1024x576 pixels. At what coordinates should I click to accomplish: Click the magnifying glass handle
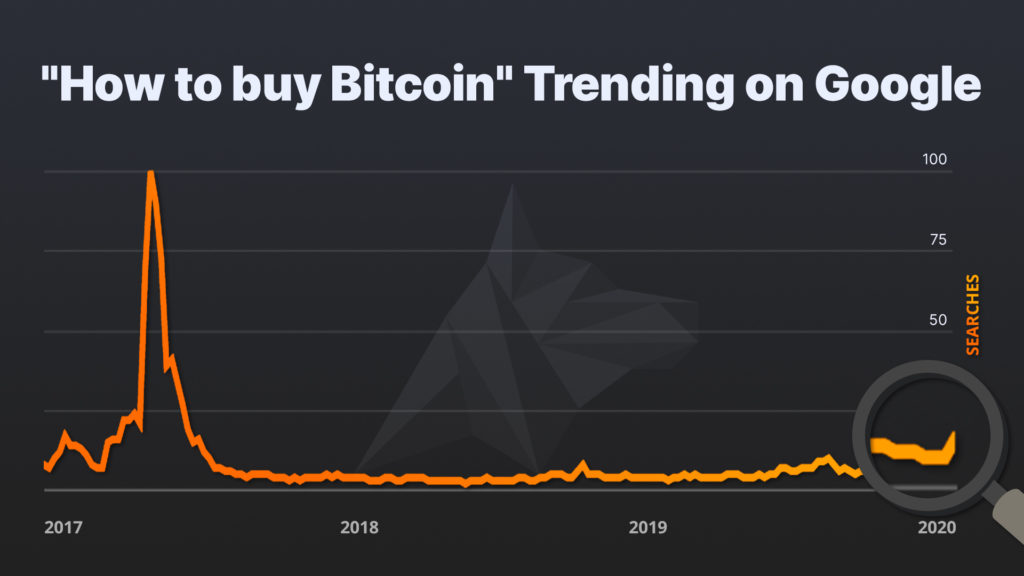(x=1006, y=513)
